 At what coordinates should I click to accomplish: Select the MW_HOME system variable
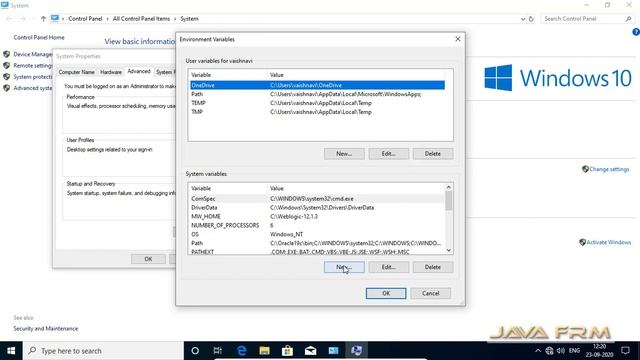(317, 217)
